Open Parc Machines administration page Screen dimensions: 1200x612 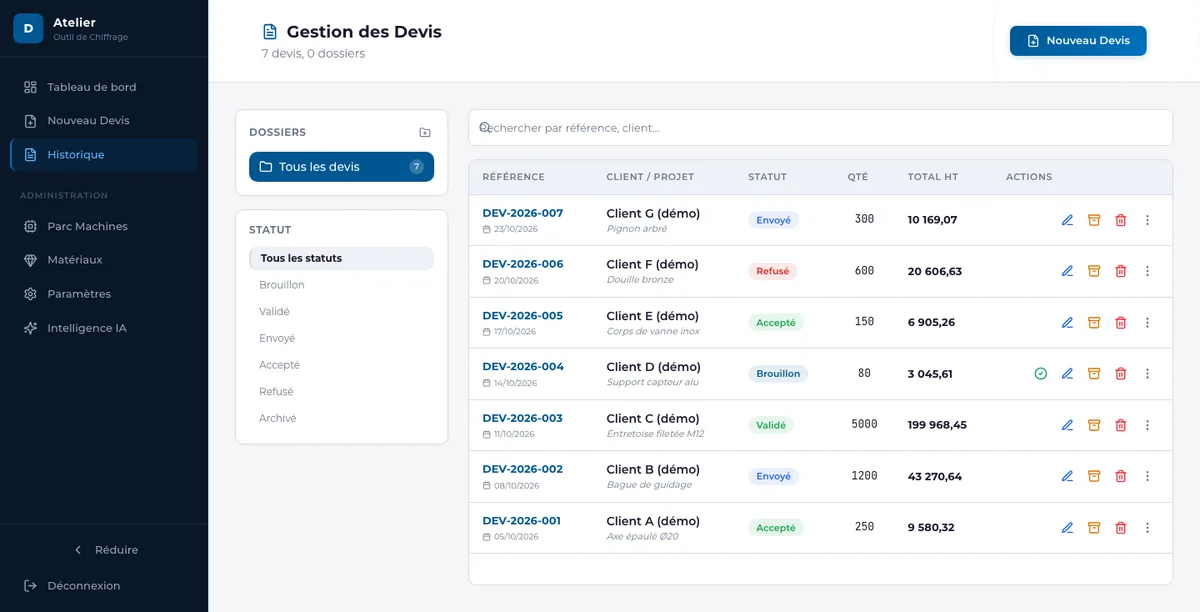click(104, 226)
